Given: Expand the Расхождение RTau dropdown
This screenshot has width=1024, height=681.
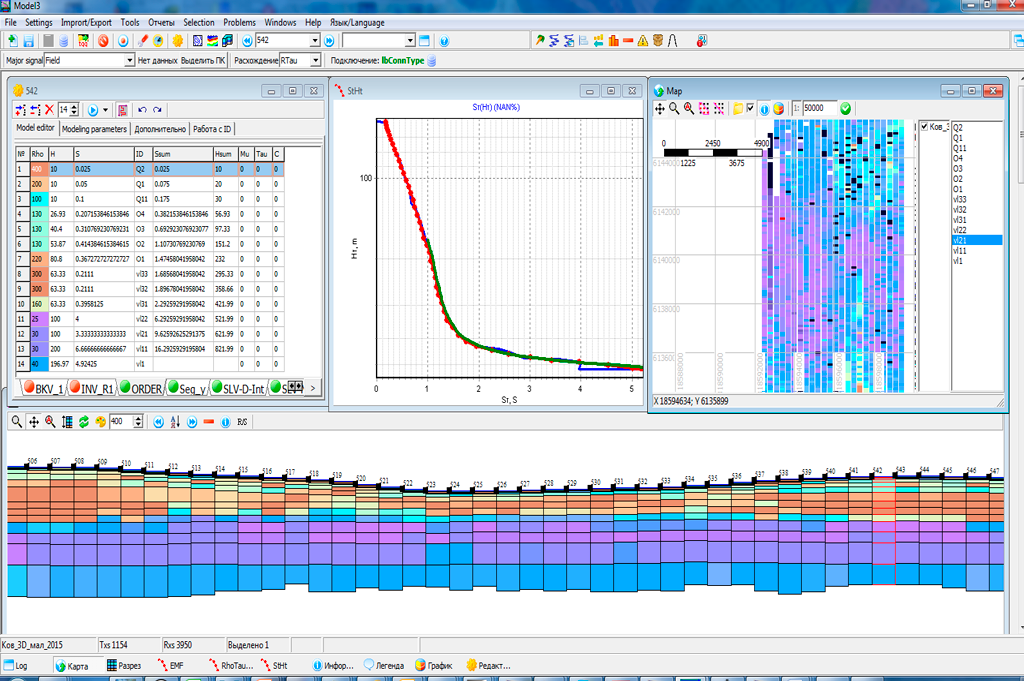Looking at the screenshot, I should [317, 61].
